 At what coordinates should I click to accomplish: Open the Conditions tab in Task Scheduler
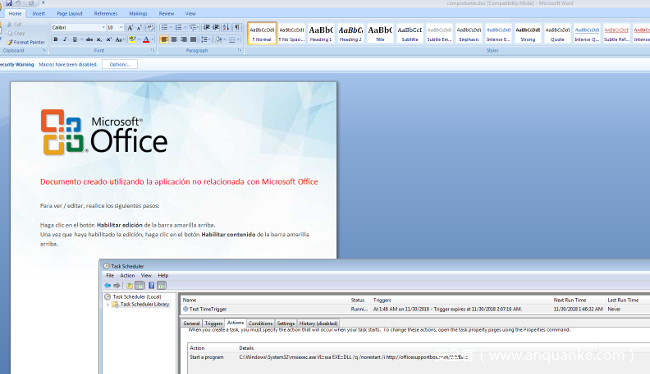click(260, 323)
